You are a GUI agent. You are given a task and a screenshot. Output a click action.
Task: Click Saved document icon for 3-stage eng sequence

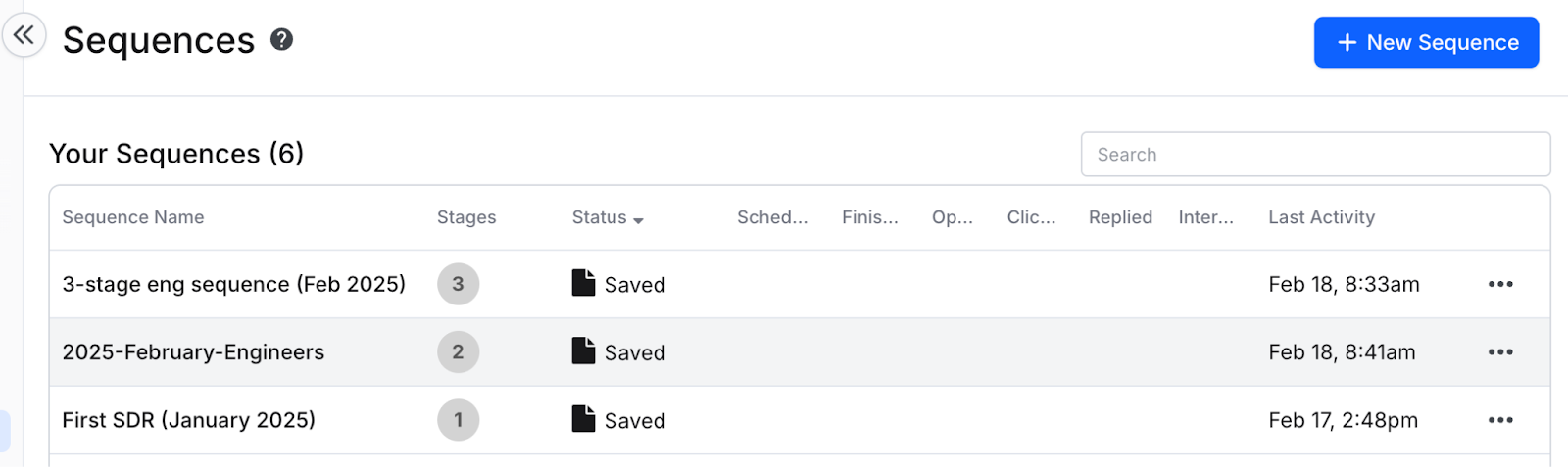[583, 283]
